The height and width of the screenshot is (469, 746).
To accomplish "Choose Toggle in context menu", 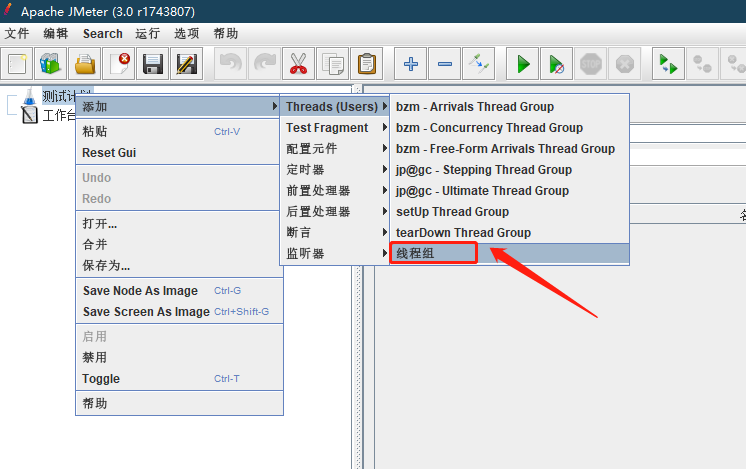I will [x=179, y=379].
